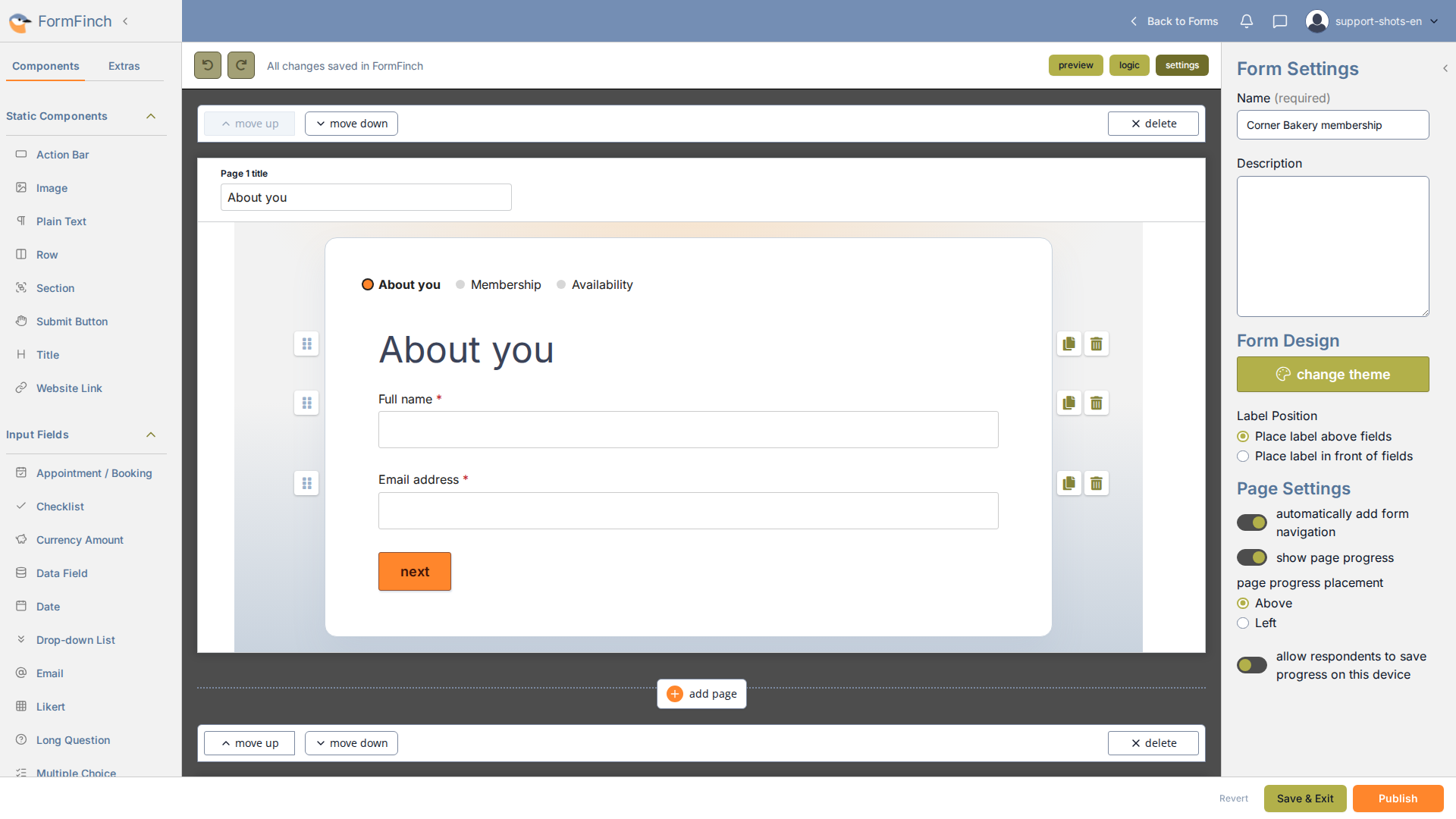This screenshot has width=1456, height=819.
Task: Click the undo arrow button
Action: pos(208,65)
